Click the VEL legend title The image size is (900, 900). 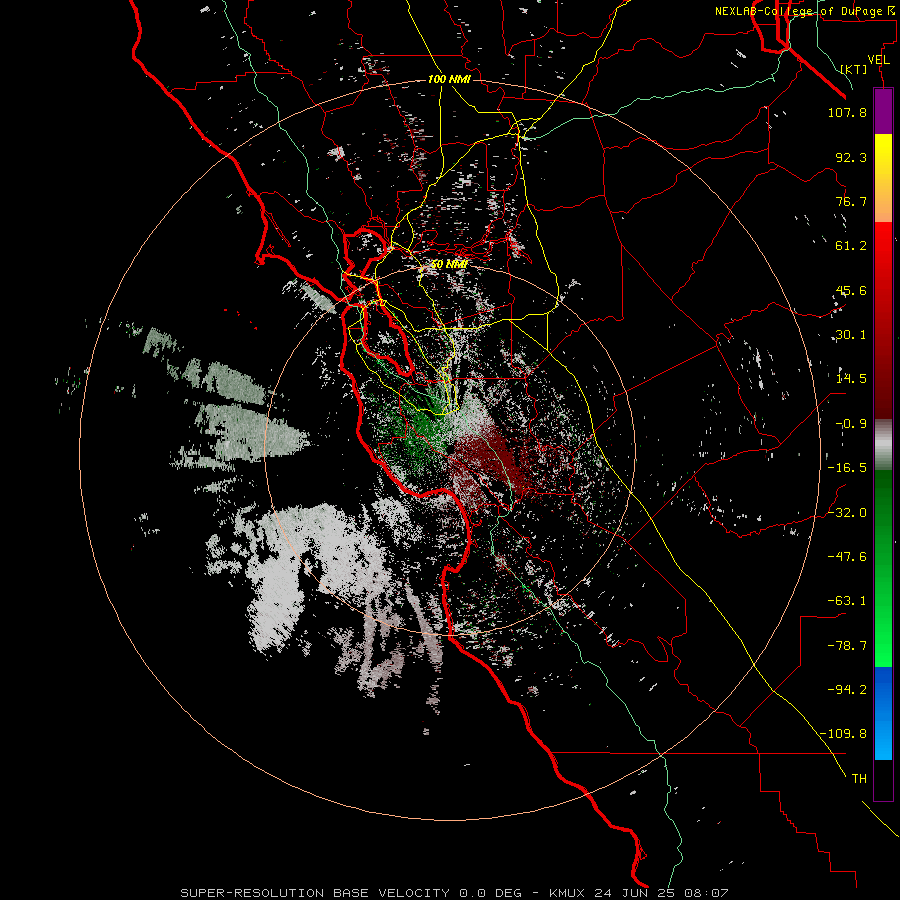click(x=878, y=60)
